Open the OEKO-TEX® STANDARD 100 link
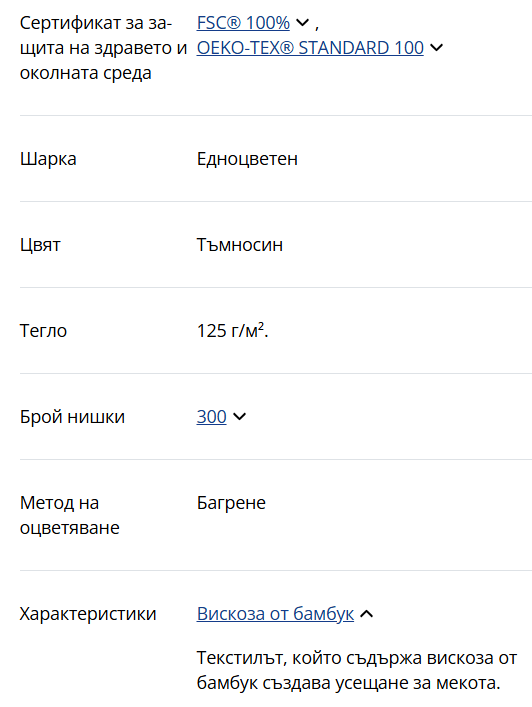Screen dimensions: 532x707 click(310, 48)
